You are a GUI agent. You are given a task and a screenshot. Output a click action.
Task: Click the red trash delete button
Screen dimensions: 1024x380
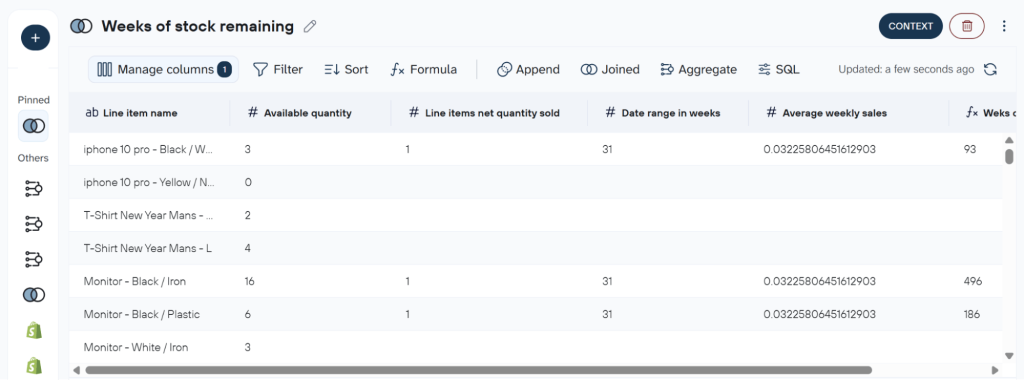pyautogui.click(x=967, y=26)
